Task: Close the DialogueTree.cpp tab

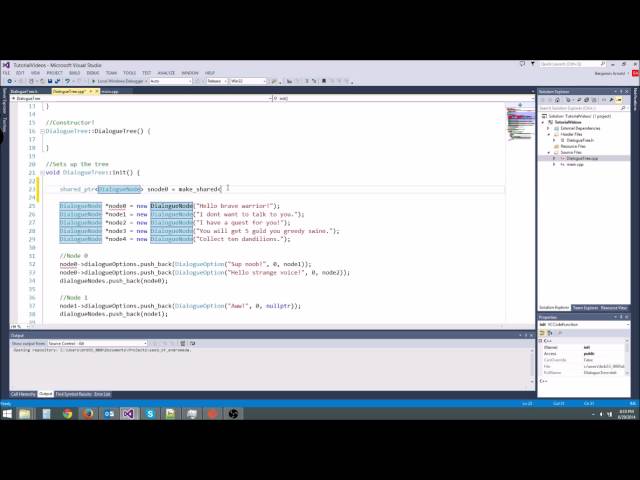Action: click(97, 91)
